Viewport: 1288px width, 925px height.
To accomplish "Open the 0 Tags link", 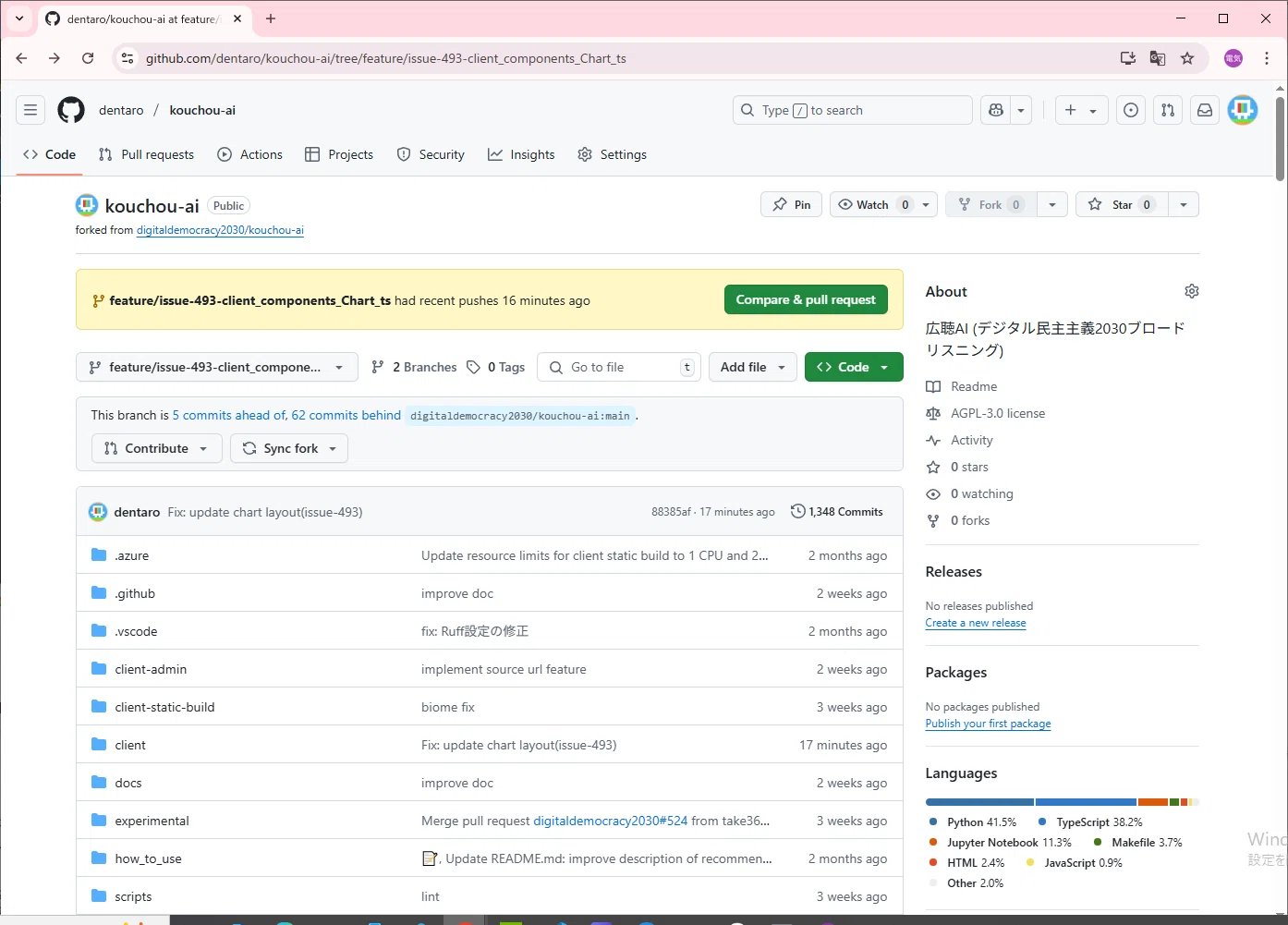I will coord(496,367).
